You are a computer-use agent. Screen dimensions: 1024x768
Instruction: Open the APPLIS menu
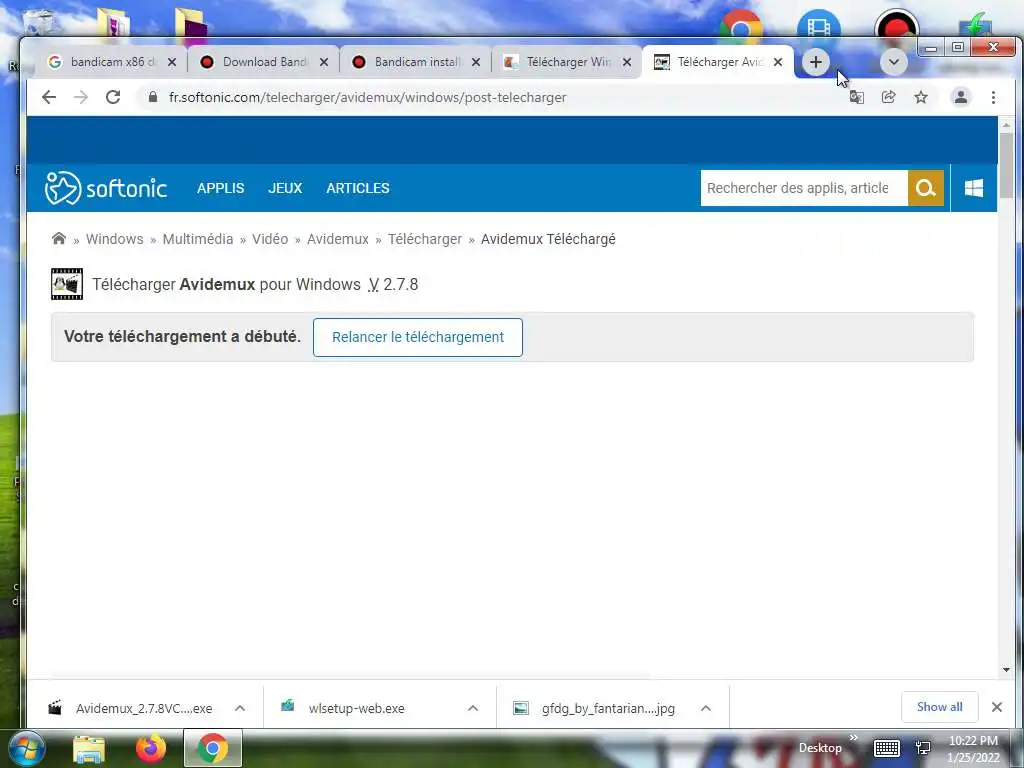tap(221, 188)
